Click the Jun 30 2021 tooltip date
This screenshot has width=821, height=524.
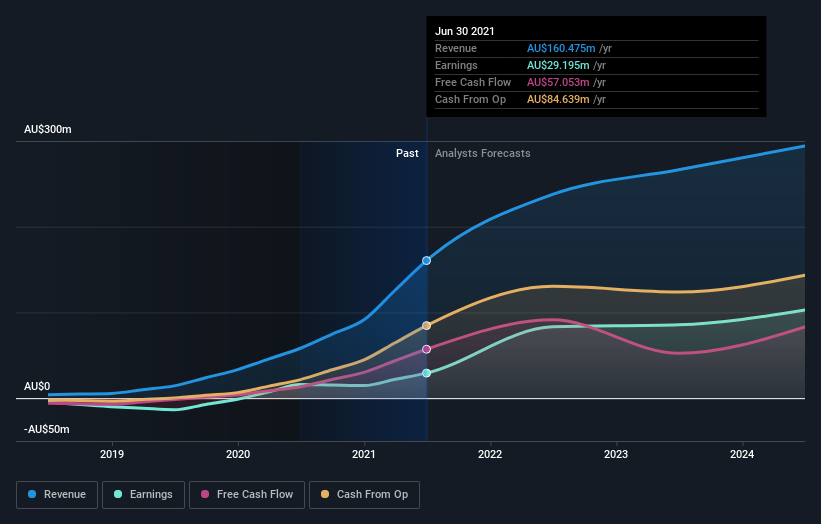tap(464, 31)
